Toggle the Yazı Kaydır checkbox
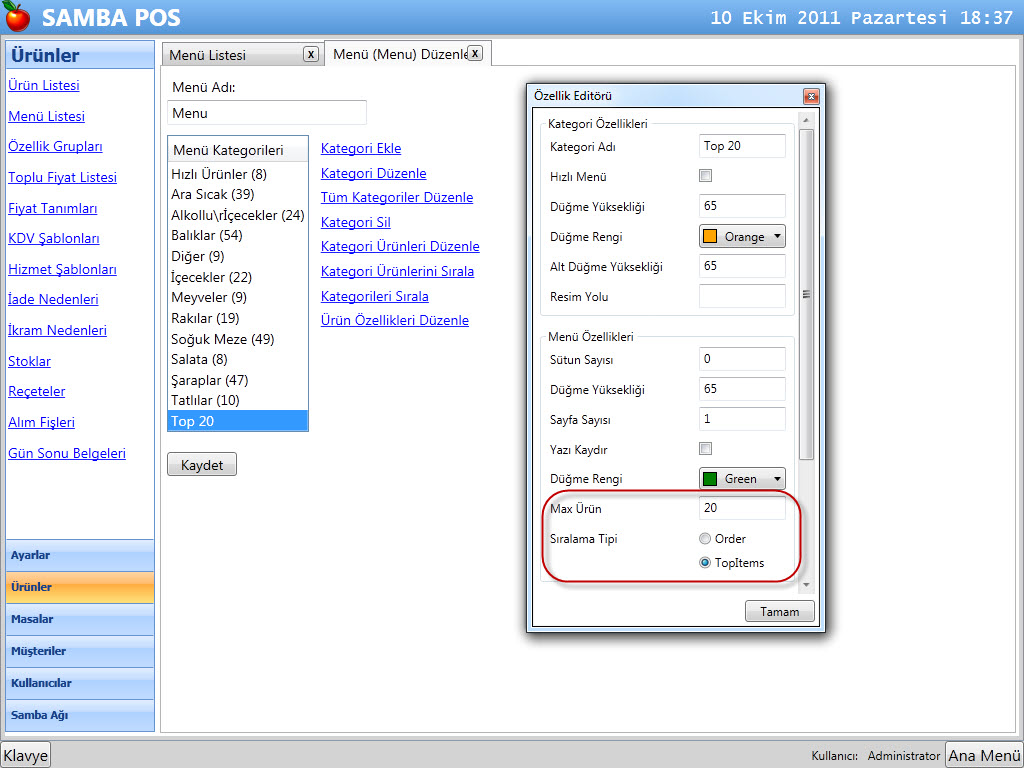 tap(705, 448)
